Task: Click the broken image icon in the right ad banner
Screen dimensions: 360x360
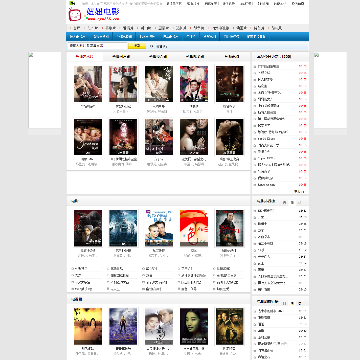Action: [x=317, y=55]
